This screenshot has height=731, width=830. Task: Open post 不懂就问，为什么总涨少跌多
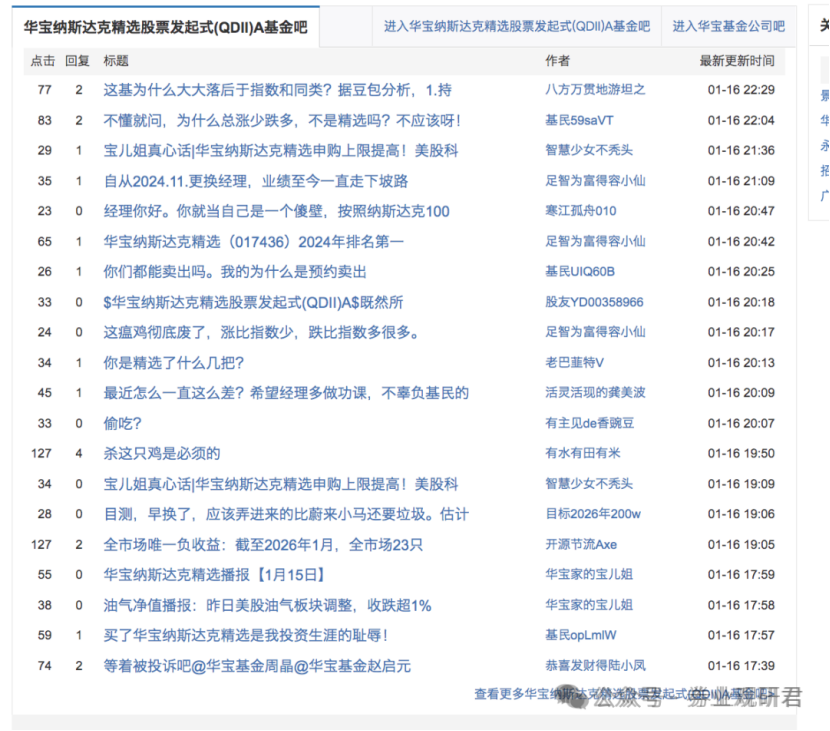(282, 120)
